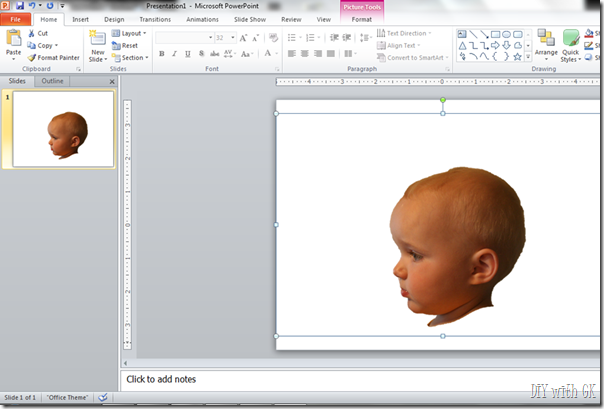Open the Layout dropdown

pyautogui.click(x=129, y=34)
